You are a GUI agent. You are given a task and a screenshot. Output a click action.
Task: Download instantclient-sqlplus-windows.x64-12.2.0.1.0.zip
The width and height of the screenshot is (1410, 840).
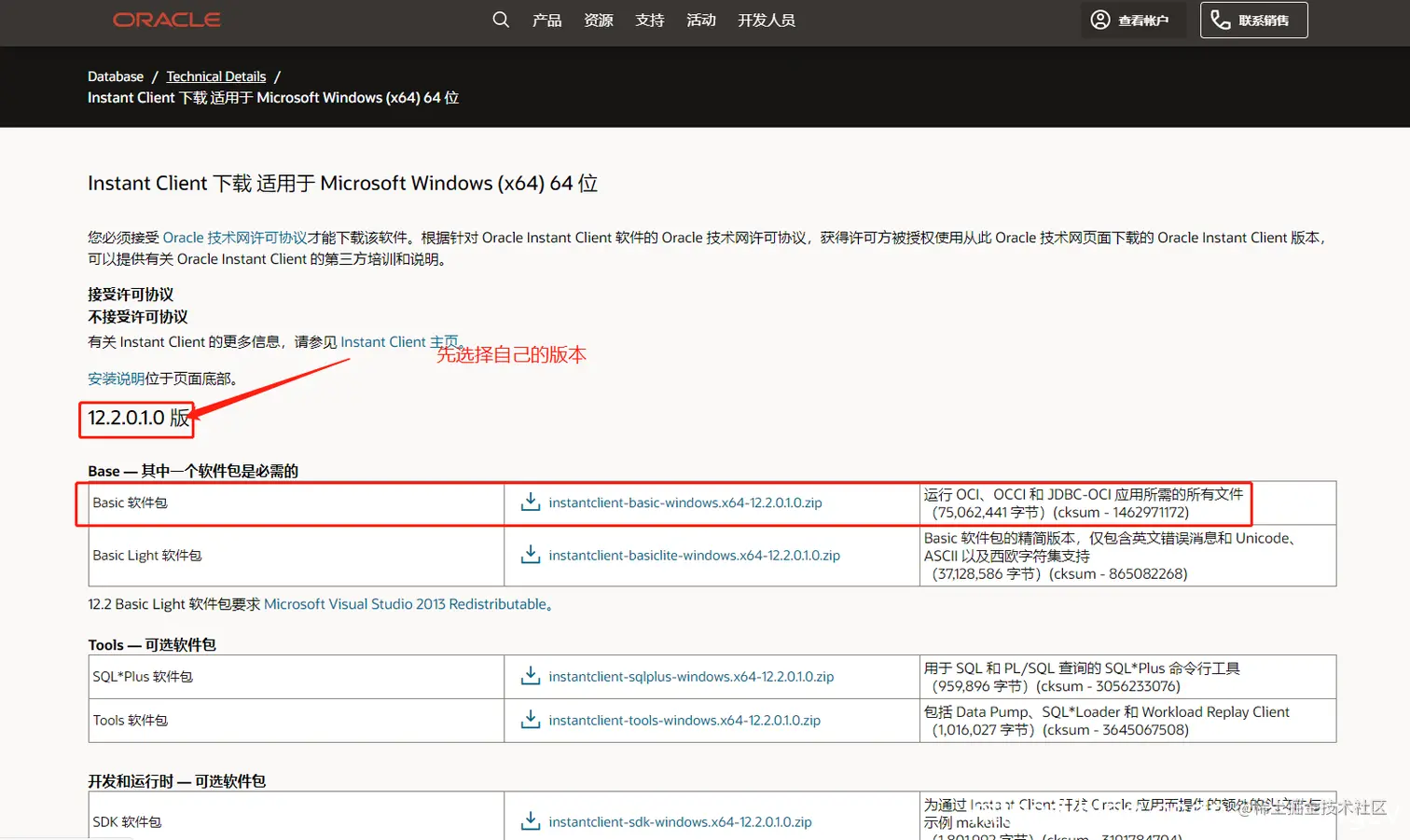pos(691,677)
